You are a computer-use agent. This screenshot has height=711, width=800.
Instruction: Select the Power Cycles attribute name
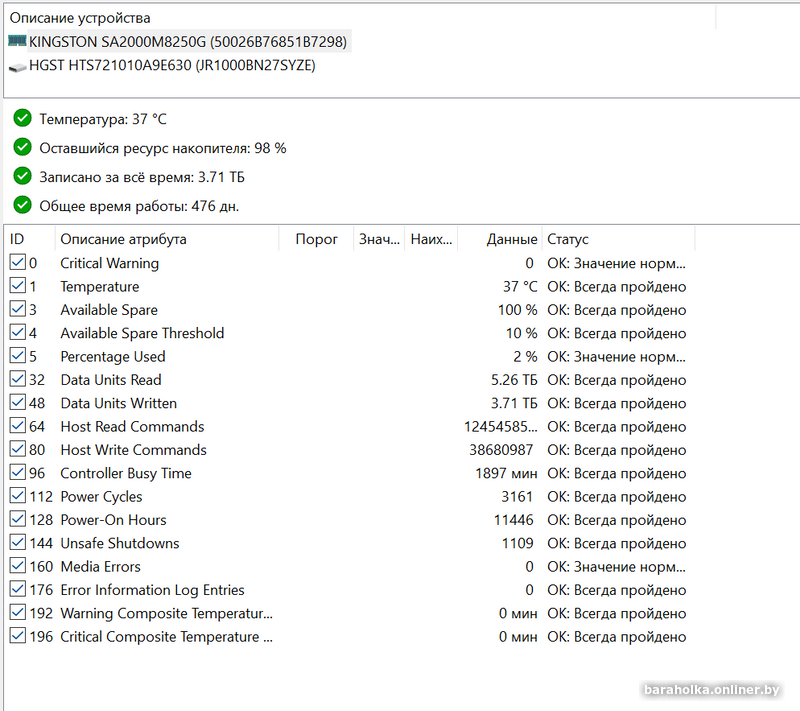click(101, 497)
